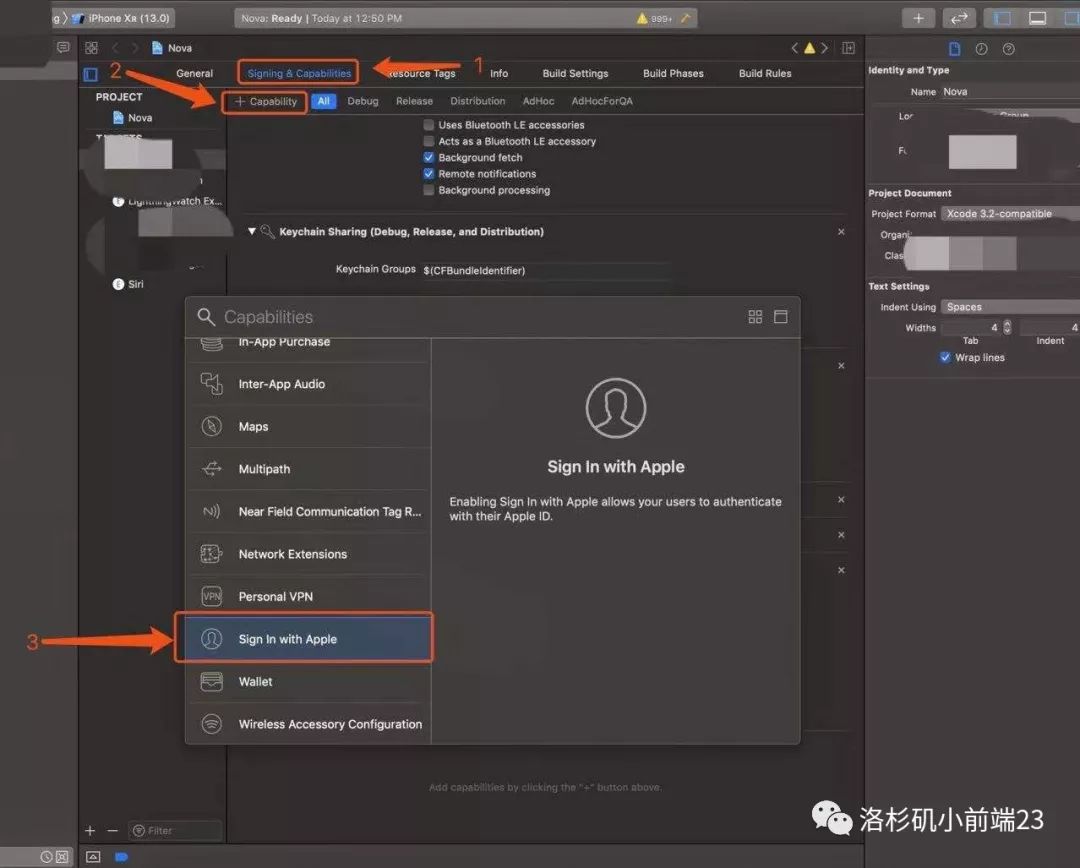The height and width of the screenshot is (868, 1080).
Task: Go to next issue arrow
Action: [x=824, y=48]
